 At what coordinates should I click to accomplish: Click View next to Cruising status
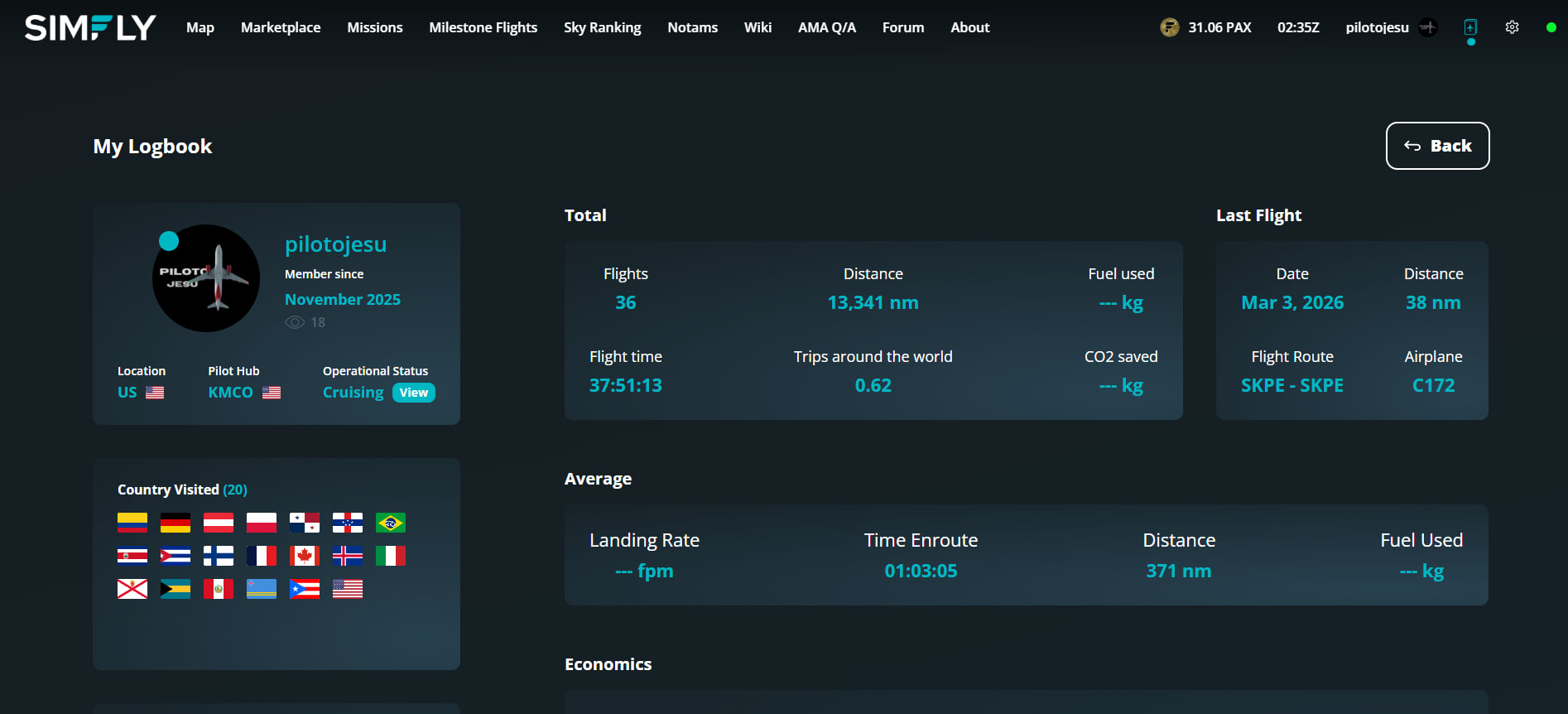click(x=413, y=393)
